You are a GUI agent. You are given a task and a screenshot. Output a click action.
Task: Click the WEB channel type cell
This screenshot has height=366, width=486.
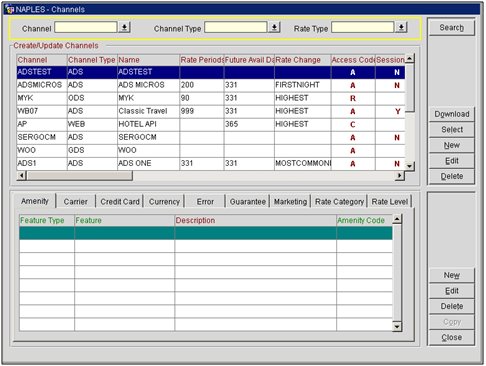[x=92, y=124]
